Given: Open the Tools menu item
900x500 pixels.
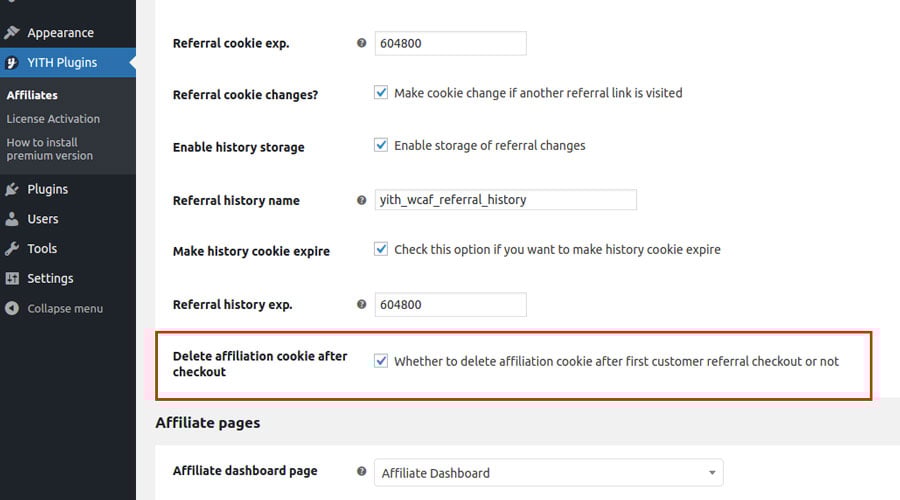Looking at the screenshot, I should click(x=68, y=249).
